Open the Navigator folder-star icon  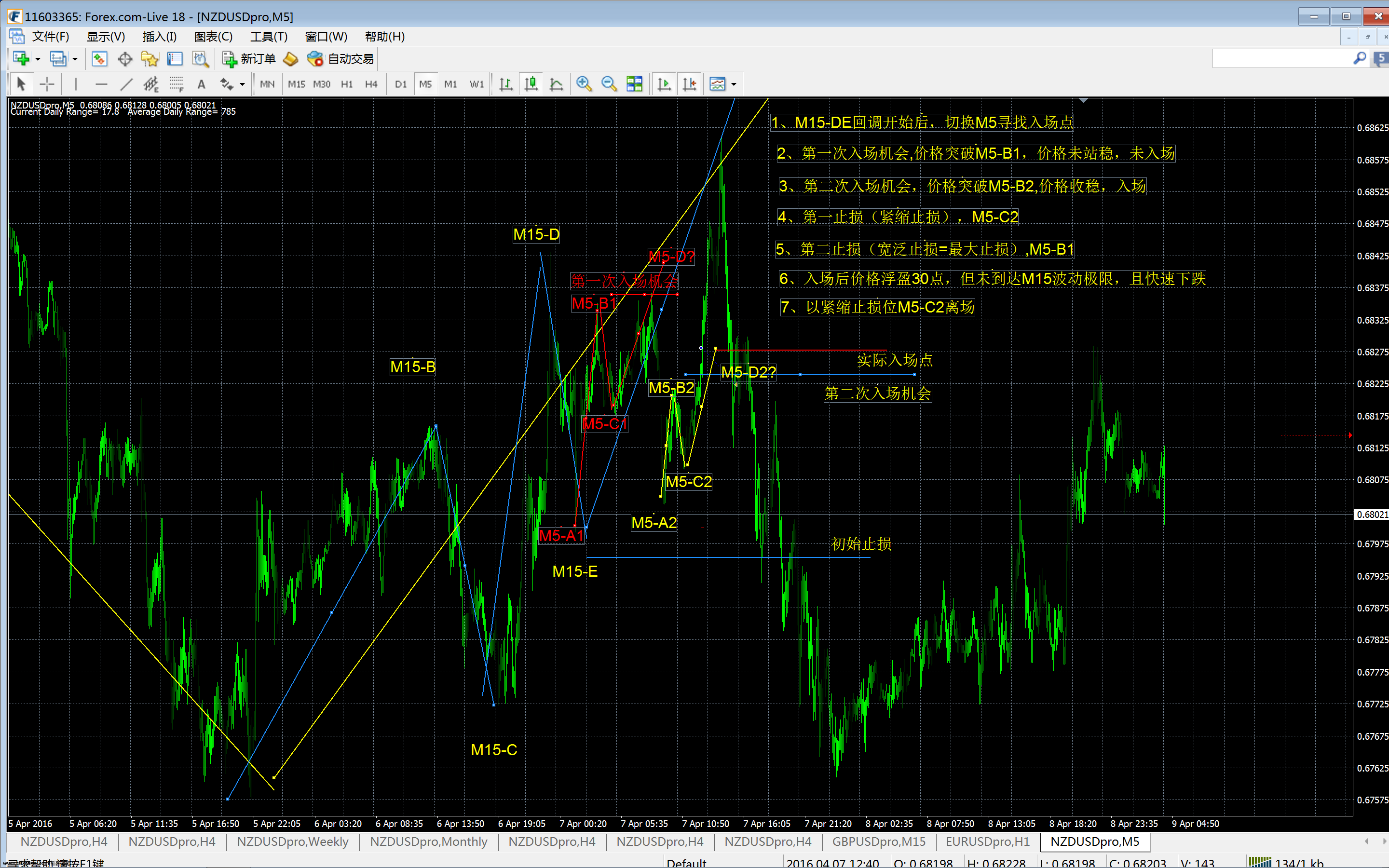click(150, 58)
